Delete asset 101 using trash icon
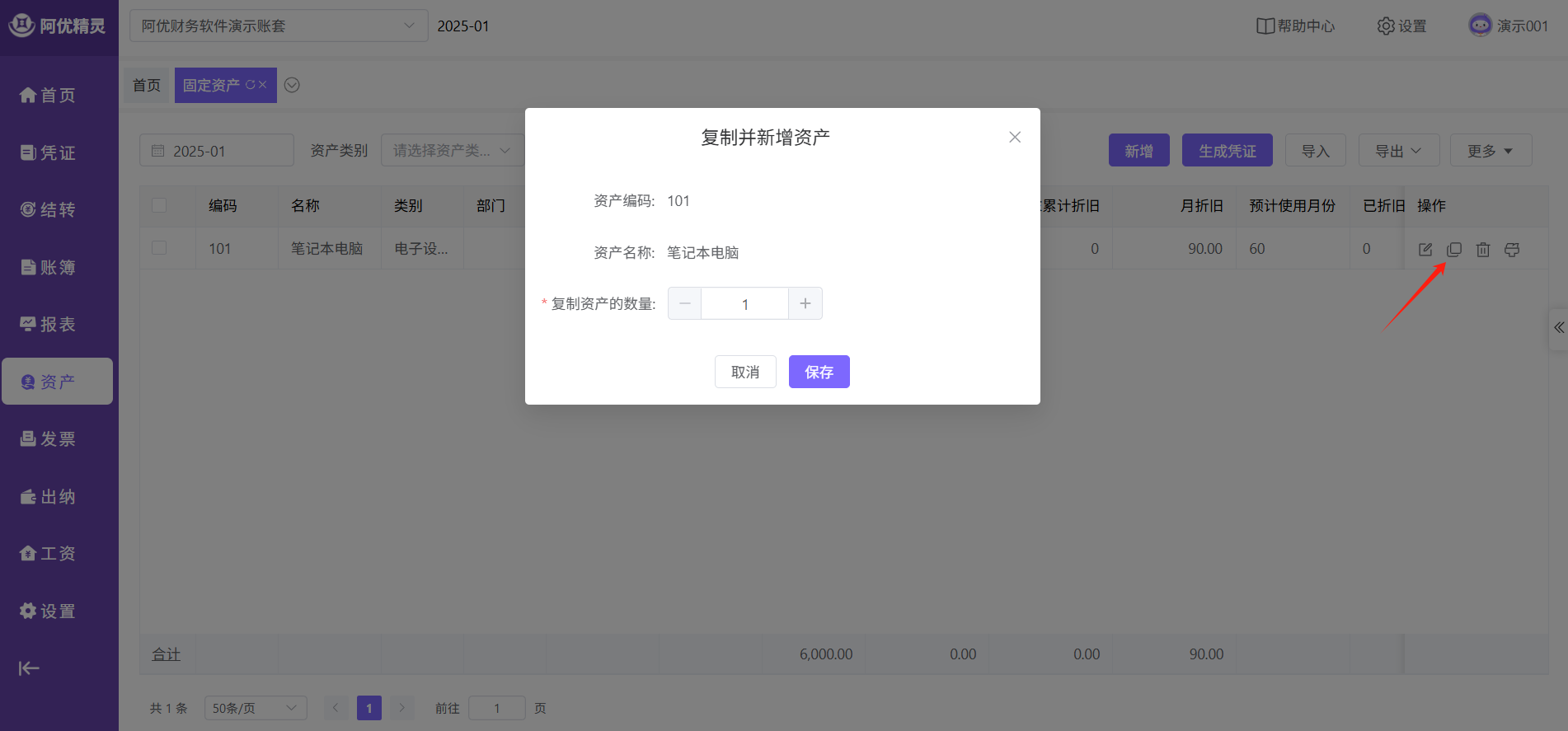 click(x=1483, y=249)
